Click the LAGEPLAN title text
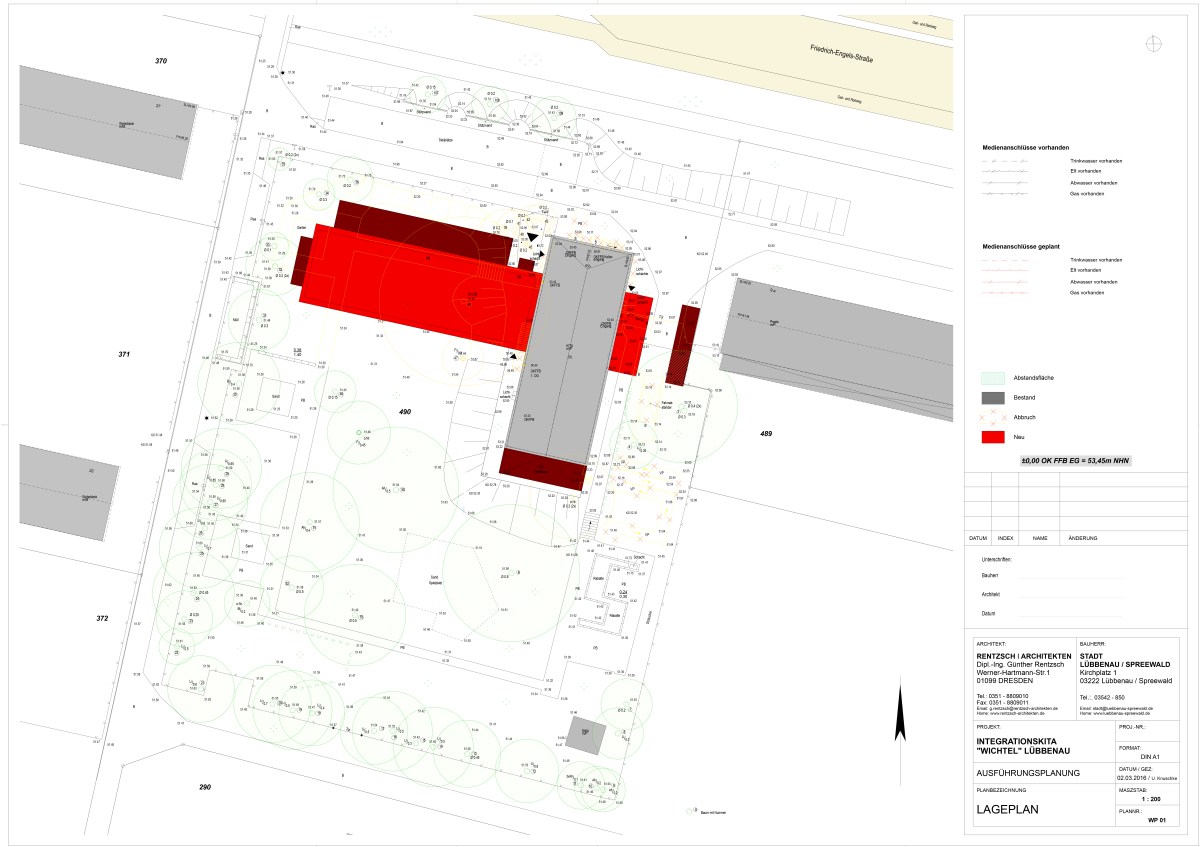 pos(1010,811)
